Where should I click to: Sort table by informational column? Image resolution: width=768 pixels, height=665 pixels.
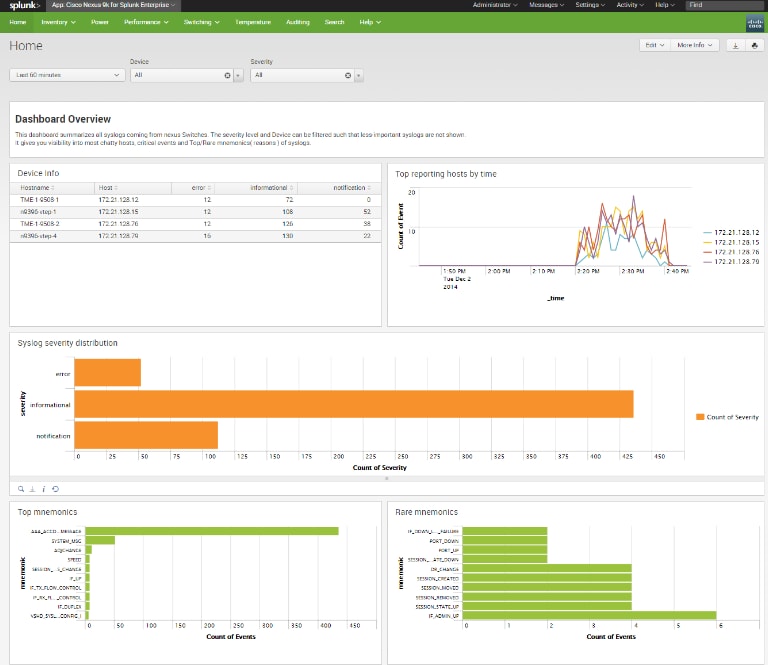[x=272, y=188]
